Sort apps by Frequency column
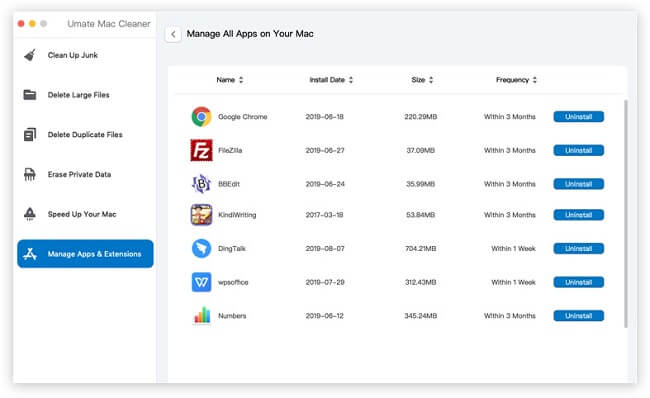Viewport: 650px width, 398px height. (516, 80)
